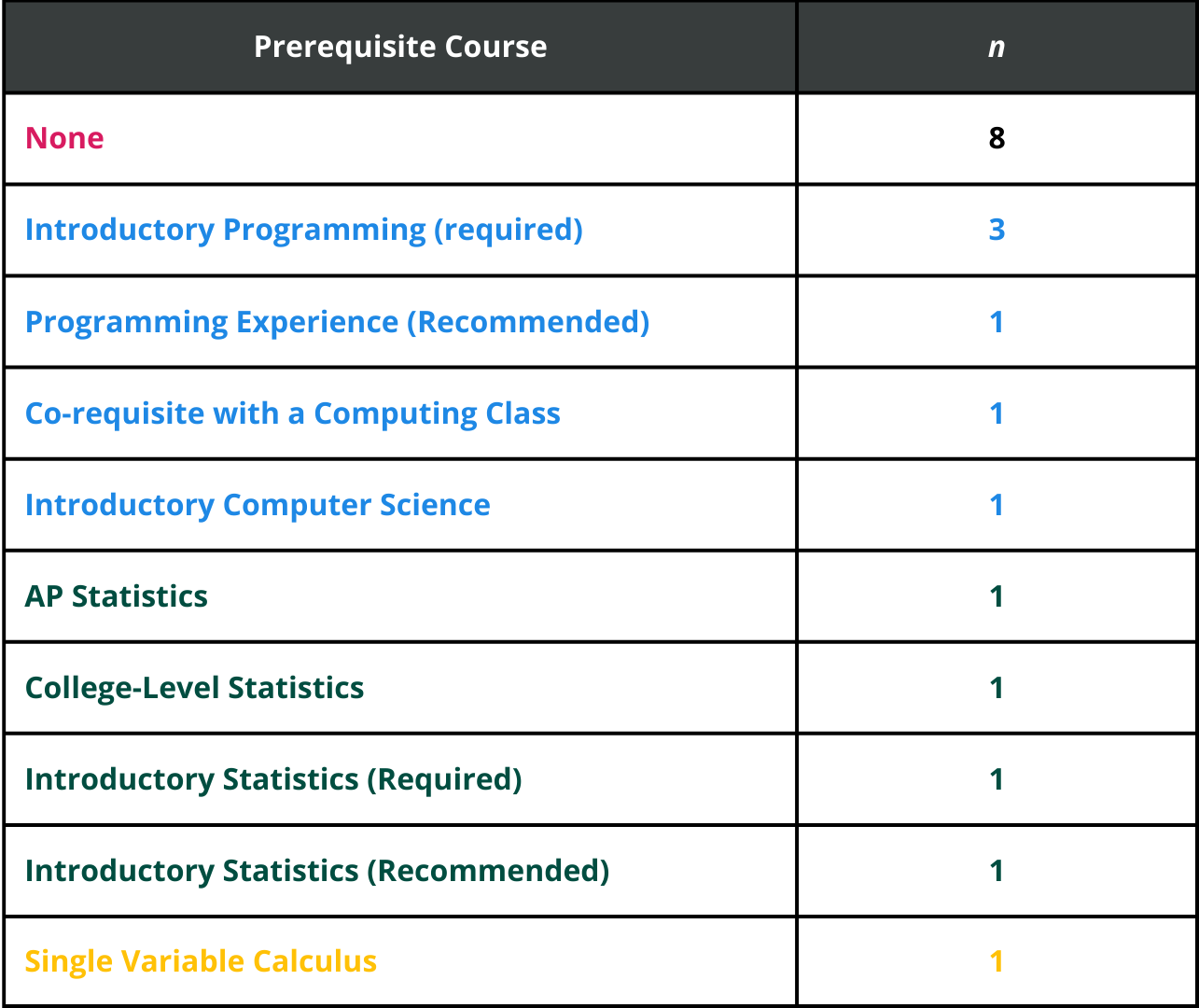The image size is (1199, 1008).
Task: Open Introductory Programming (required) entry
Action: point(303,230)
